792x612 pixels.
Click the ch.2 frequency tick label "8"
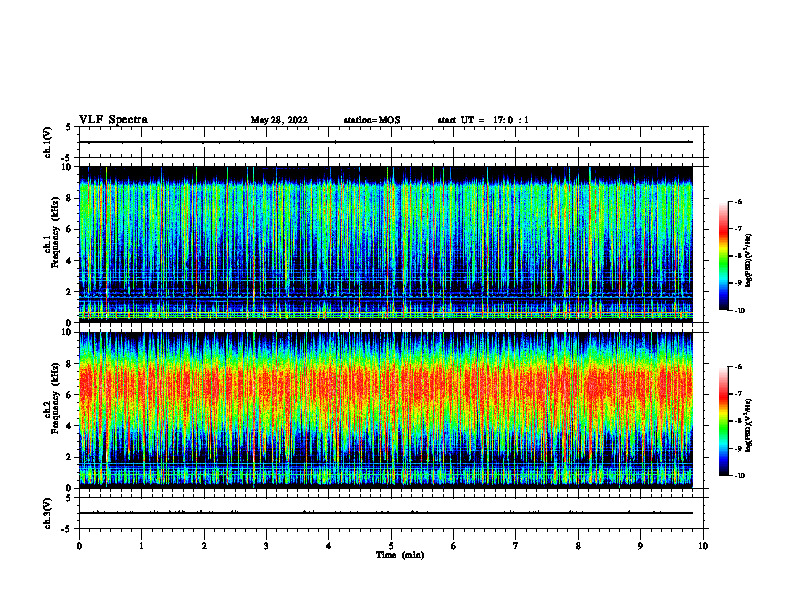70,364
